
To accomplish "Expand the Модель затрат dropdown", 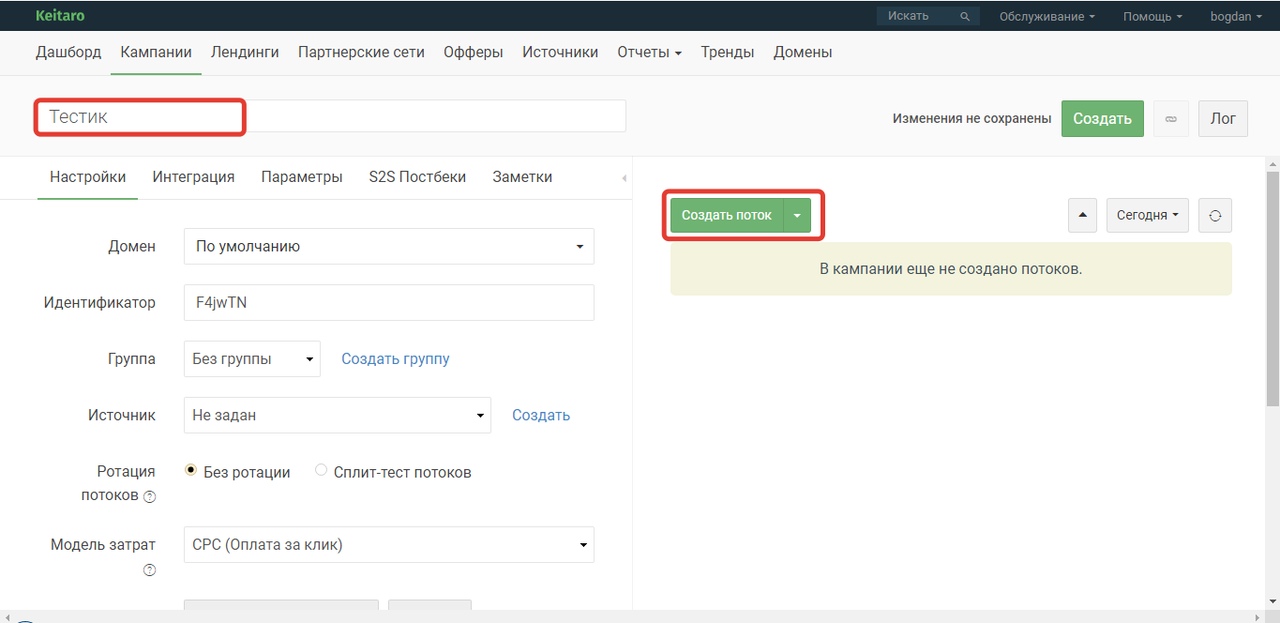I will pos(389,545).
